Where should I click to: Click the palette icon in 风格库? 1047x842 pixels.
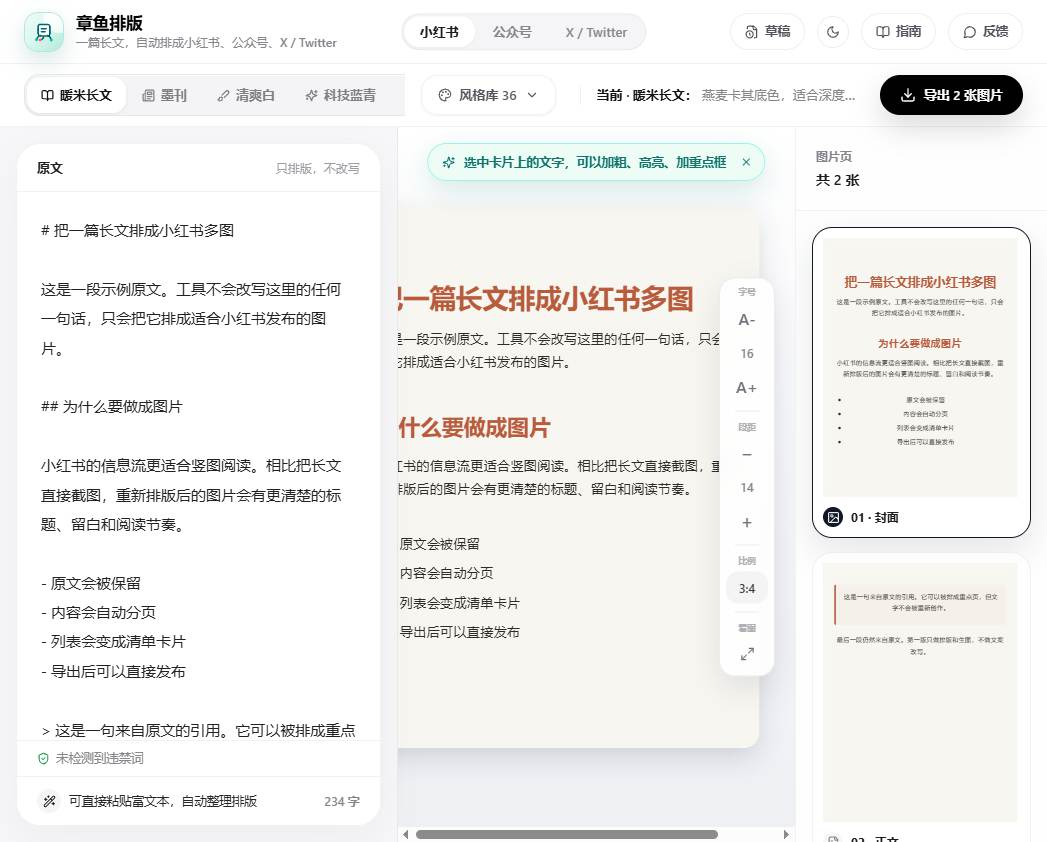(445, 95)
